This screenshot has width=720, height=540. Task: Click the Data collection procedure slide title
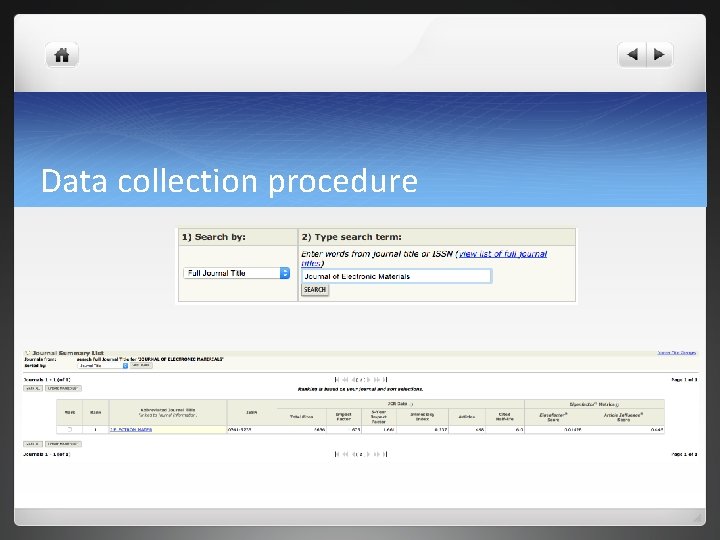(x=229, y=181)
